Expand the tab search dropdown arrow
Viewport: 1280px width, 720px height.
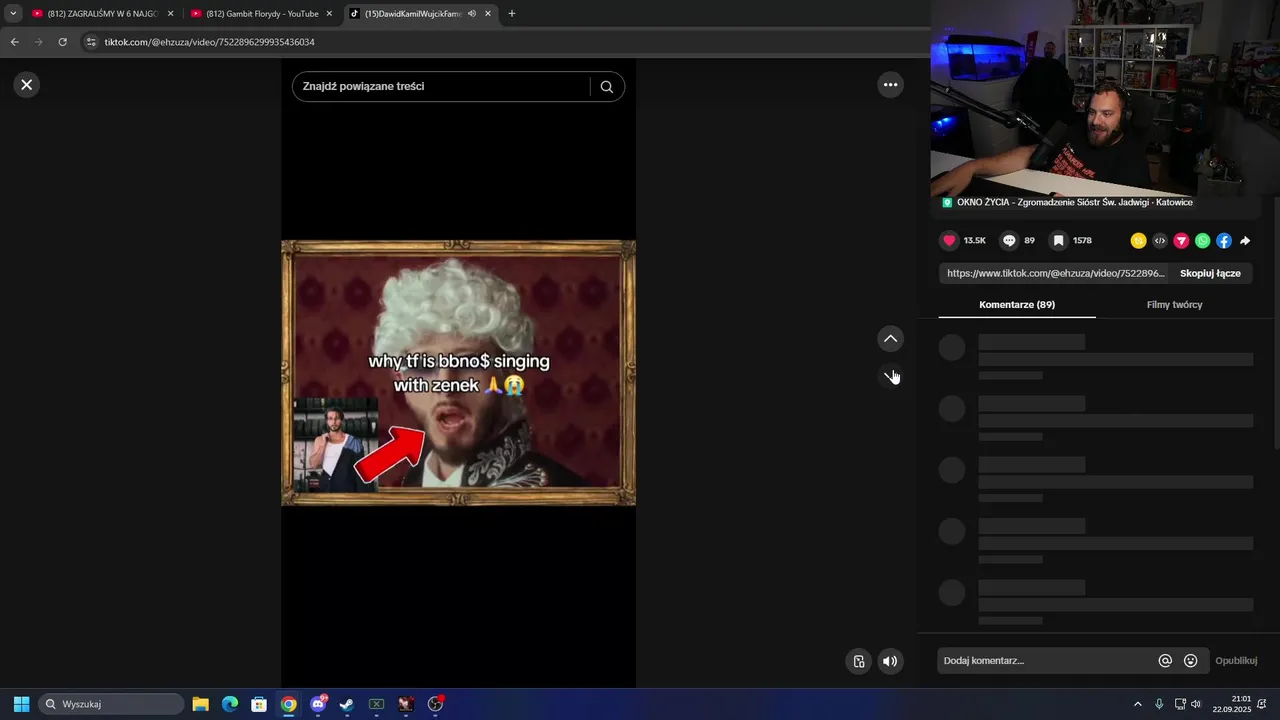[13, 14]
